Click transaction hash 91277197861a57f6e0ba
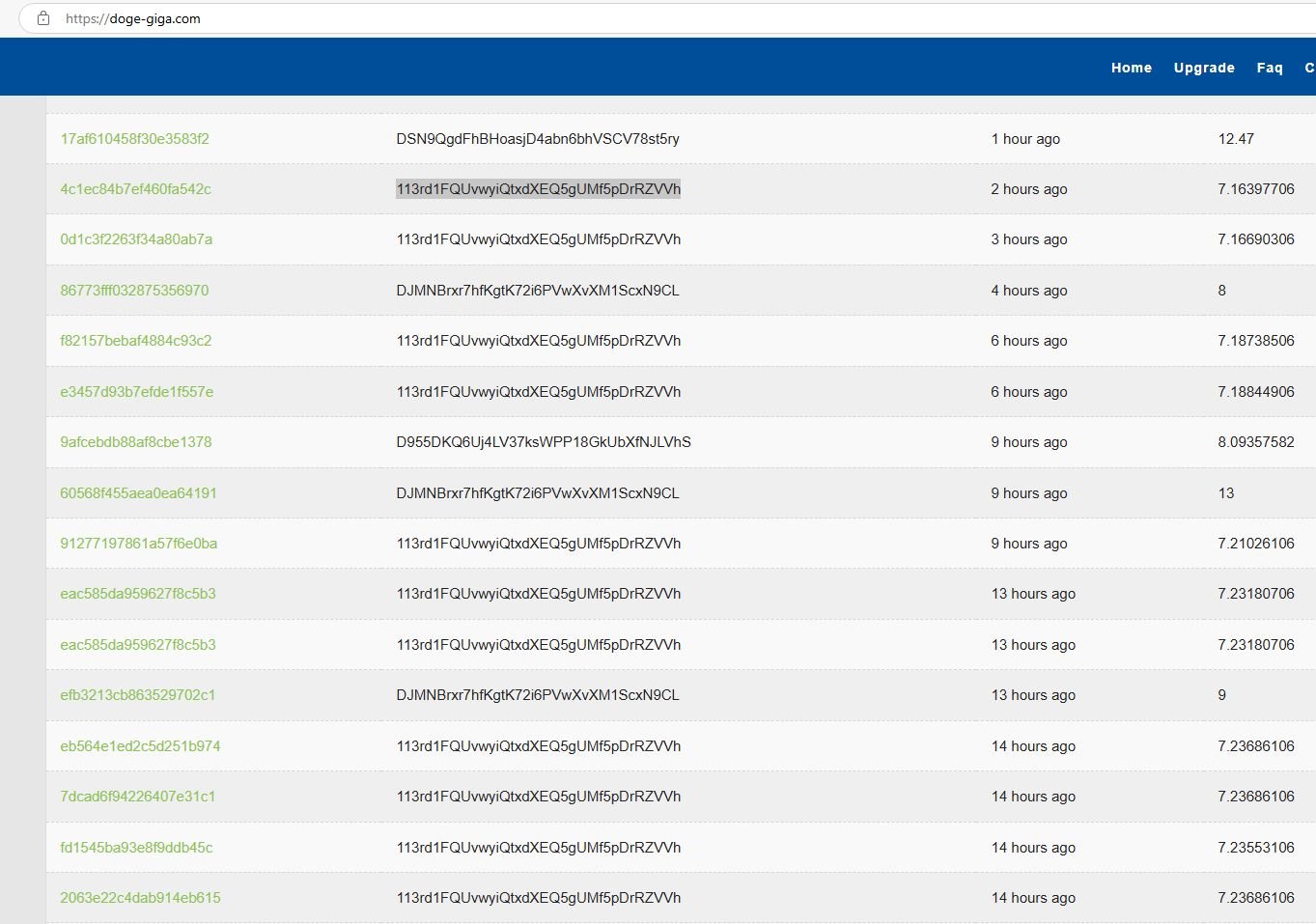Viewport: 1316px width, 924px height. 138,544
